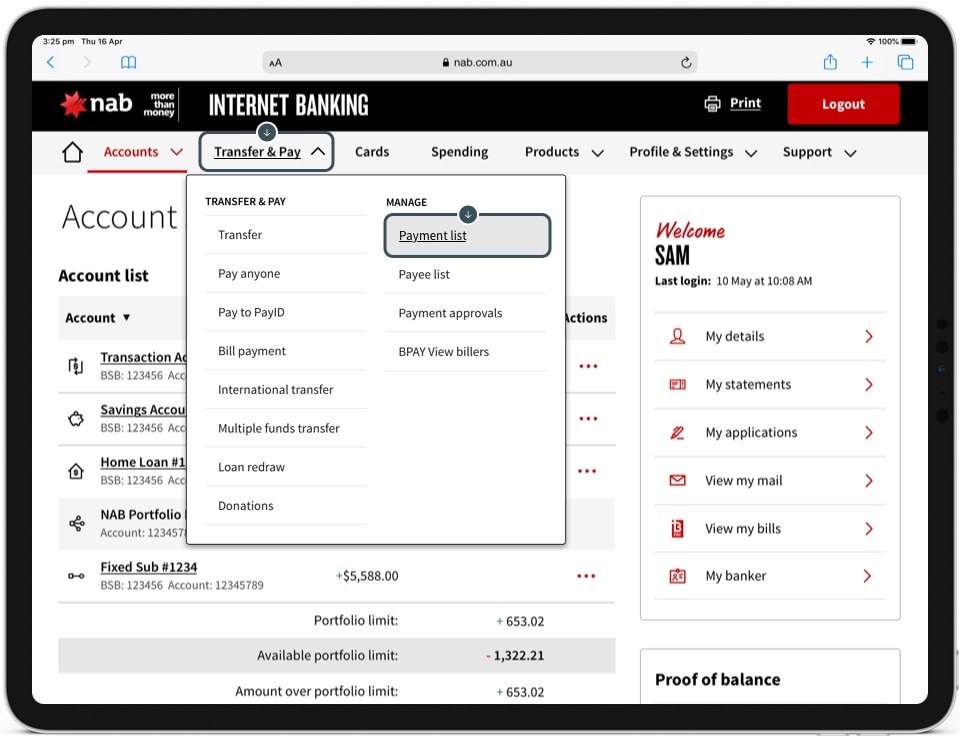This screenshot has width=960, height=740.
Task: Click the Transaction Account row icon
Action: pyautogui.click(x=75, y=366)
